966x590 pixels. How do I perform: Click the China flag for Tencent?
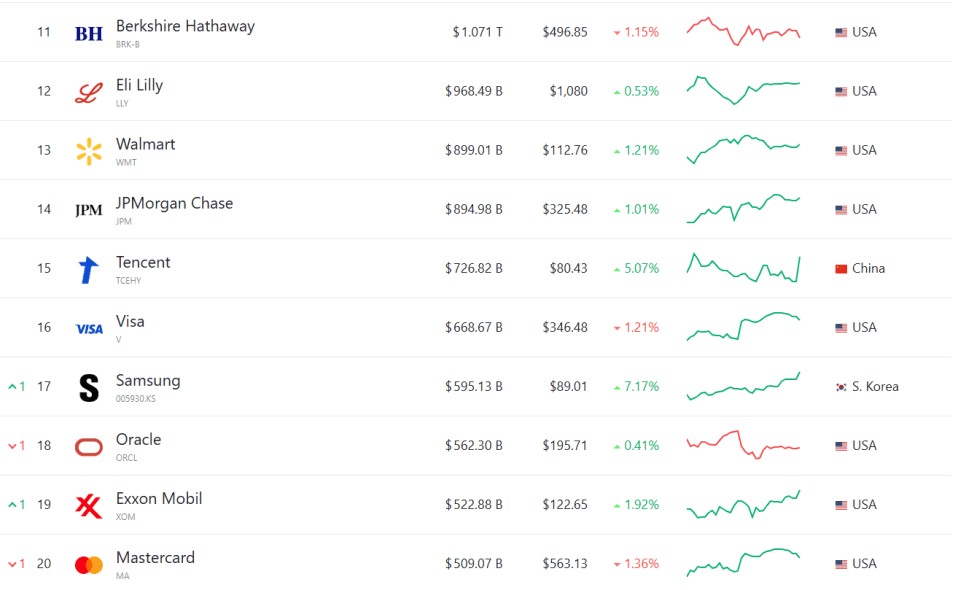coord(841,268)
